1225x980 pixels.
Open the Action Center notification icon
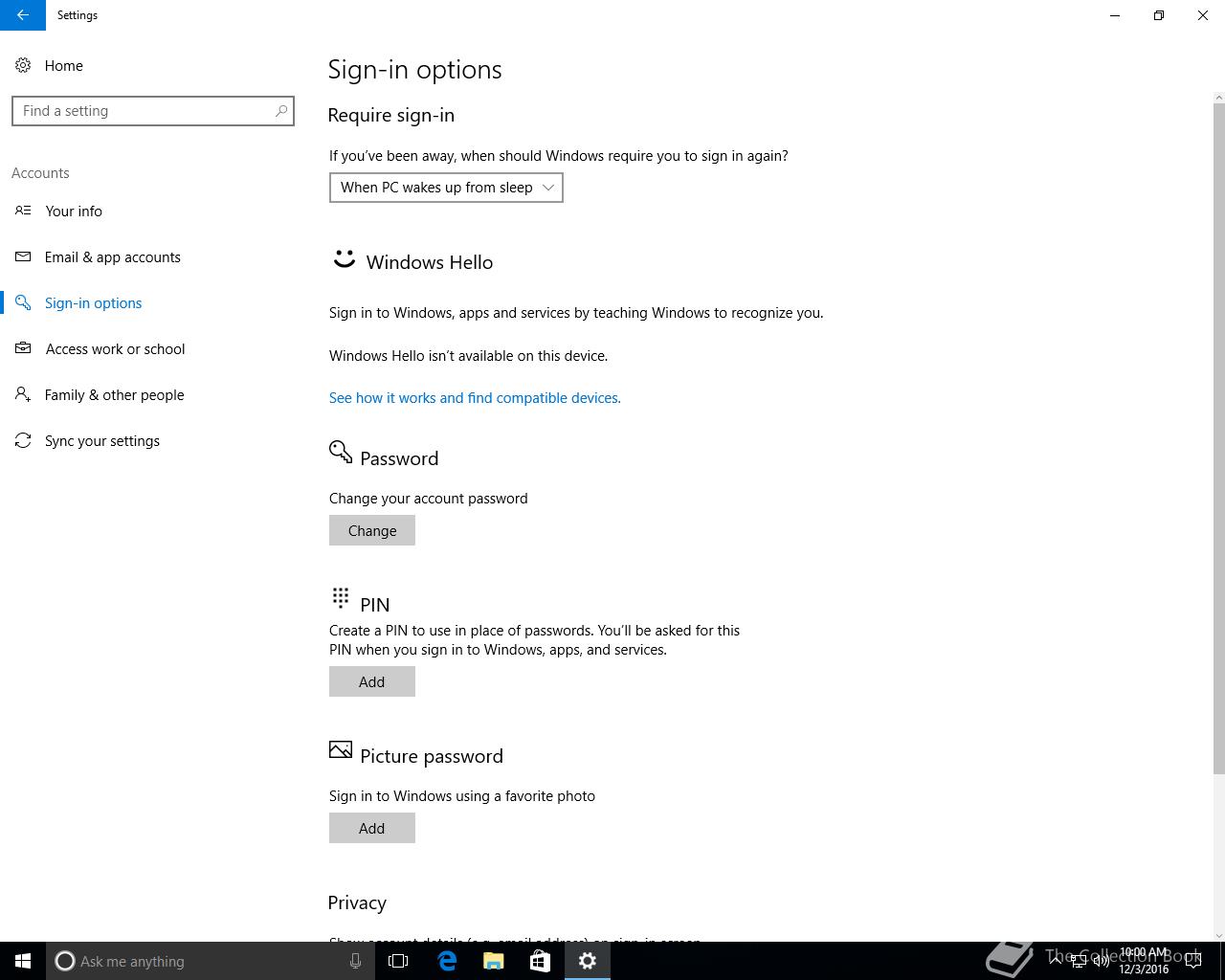click(1193, 961)
